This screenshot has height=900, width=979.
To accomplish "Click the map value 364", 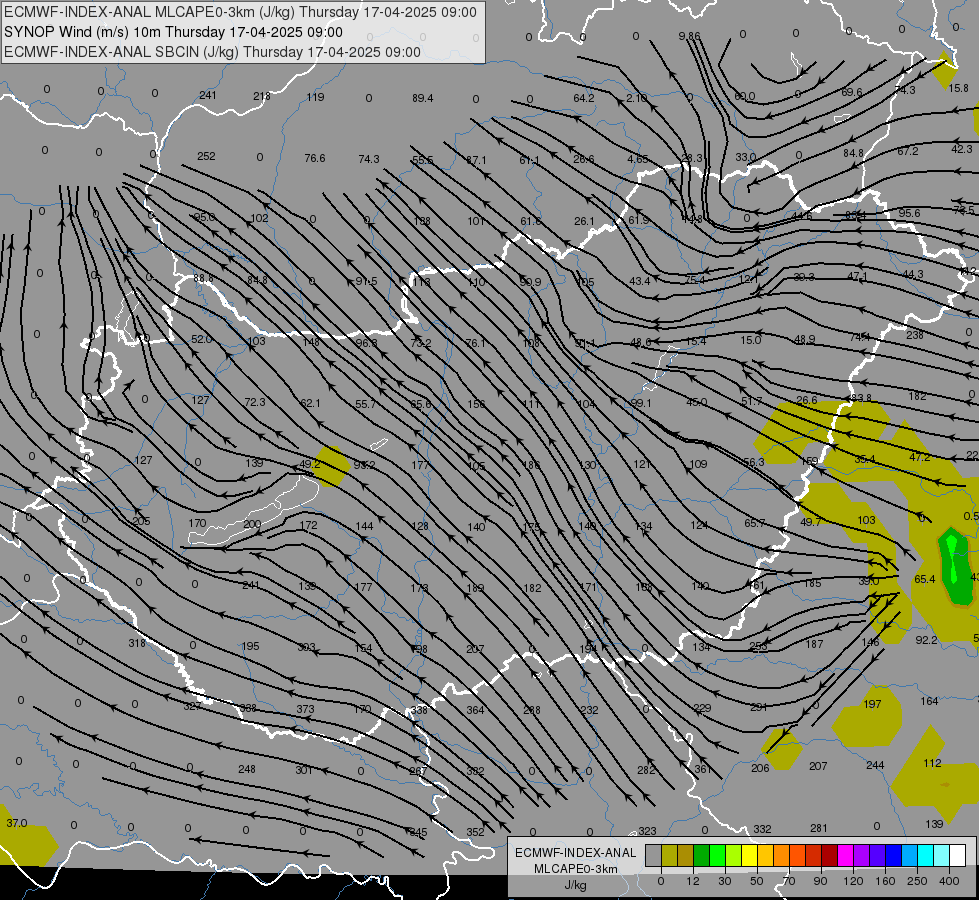I will point(475,710).
